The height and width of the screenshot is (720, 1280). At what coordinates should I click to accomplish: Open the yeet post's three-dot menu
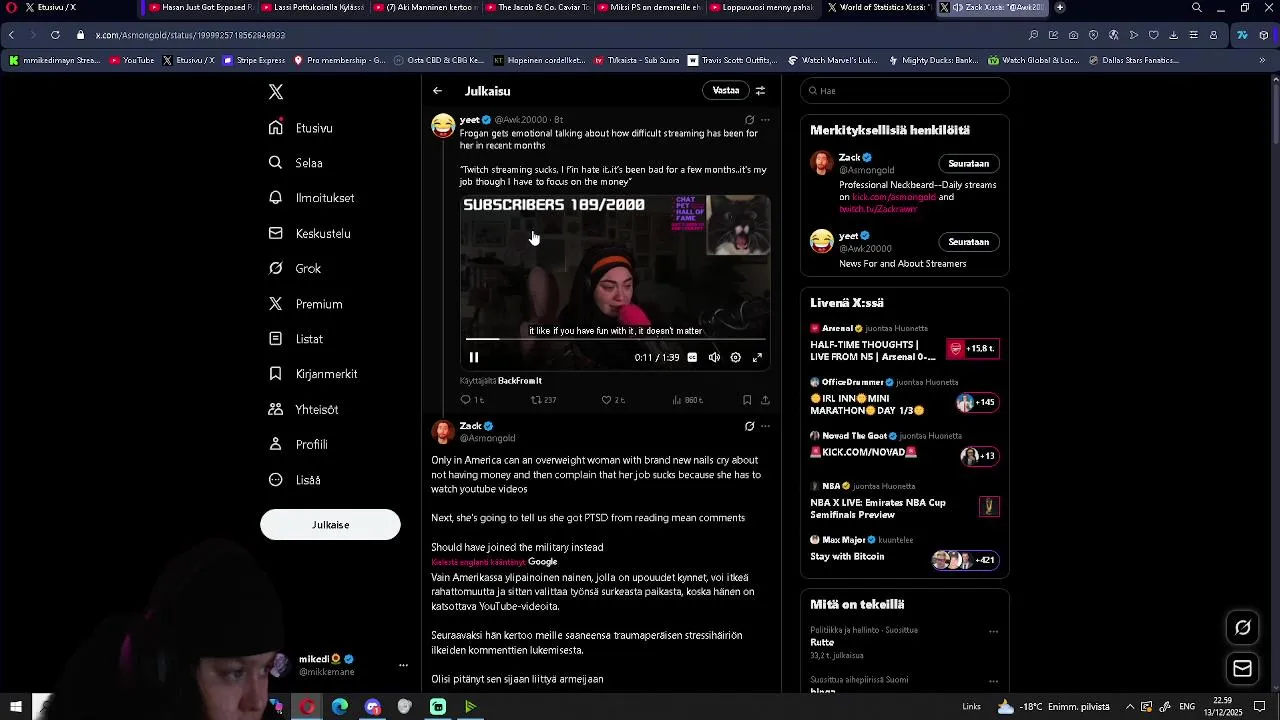coord(765,120)
